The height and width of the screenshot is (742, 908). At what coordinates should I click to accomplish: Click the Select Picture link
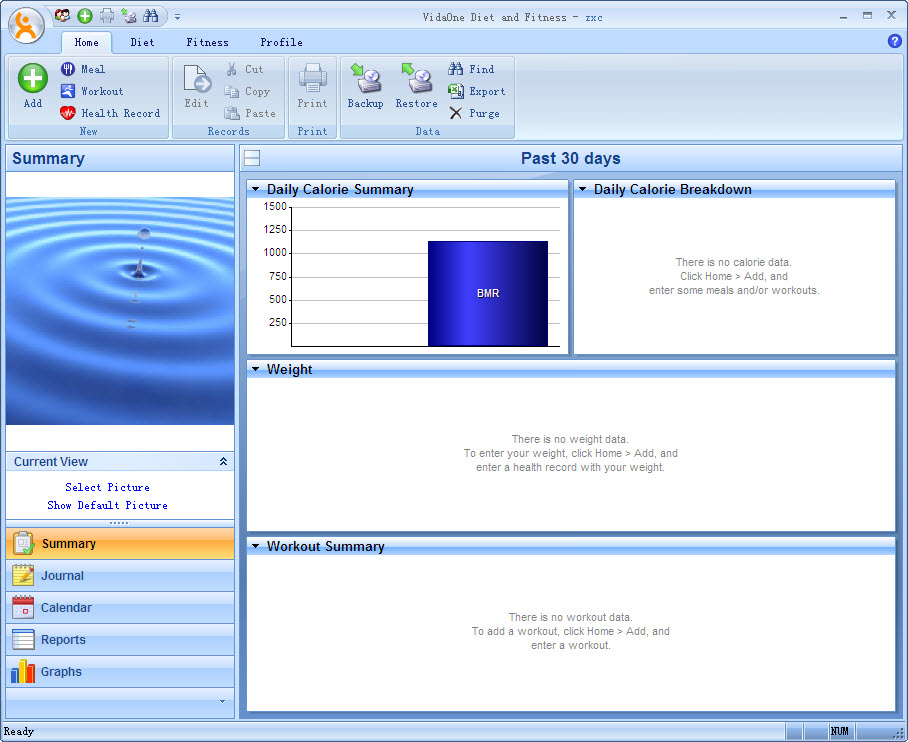[x=107, y=487]
